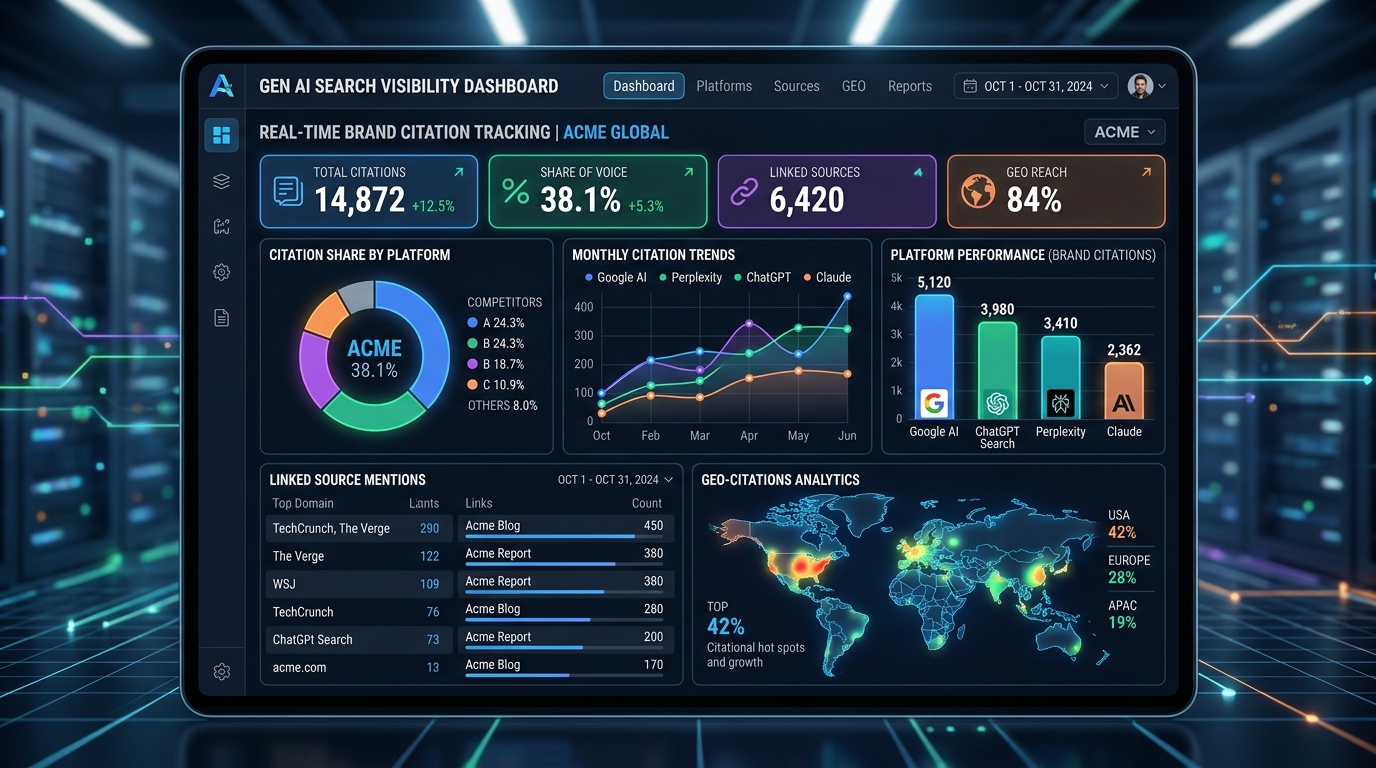Click the ACME 'A' logo icon
The width and height of the screenshot is (1376, 768).
tap(221, 86)
